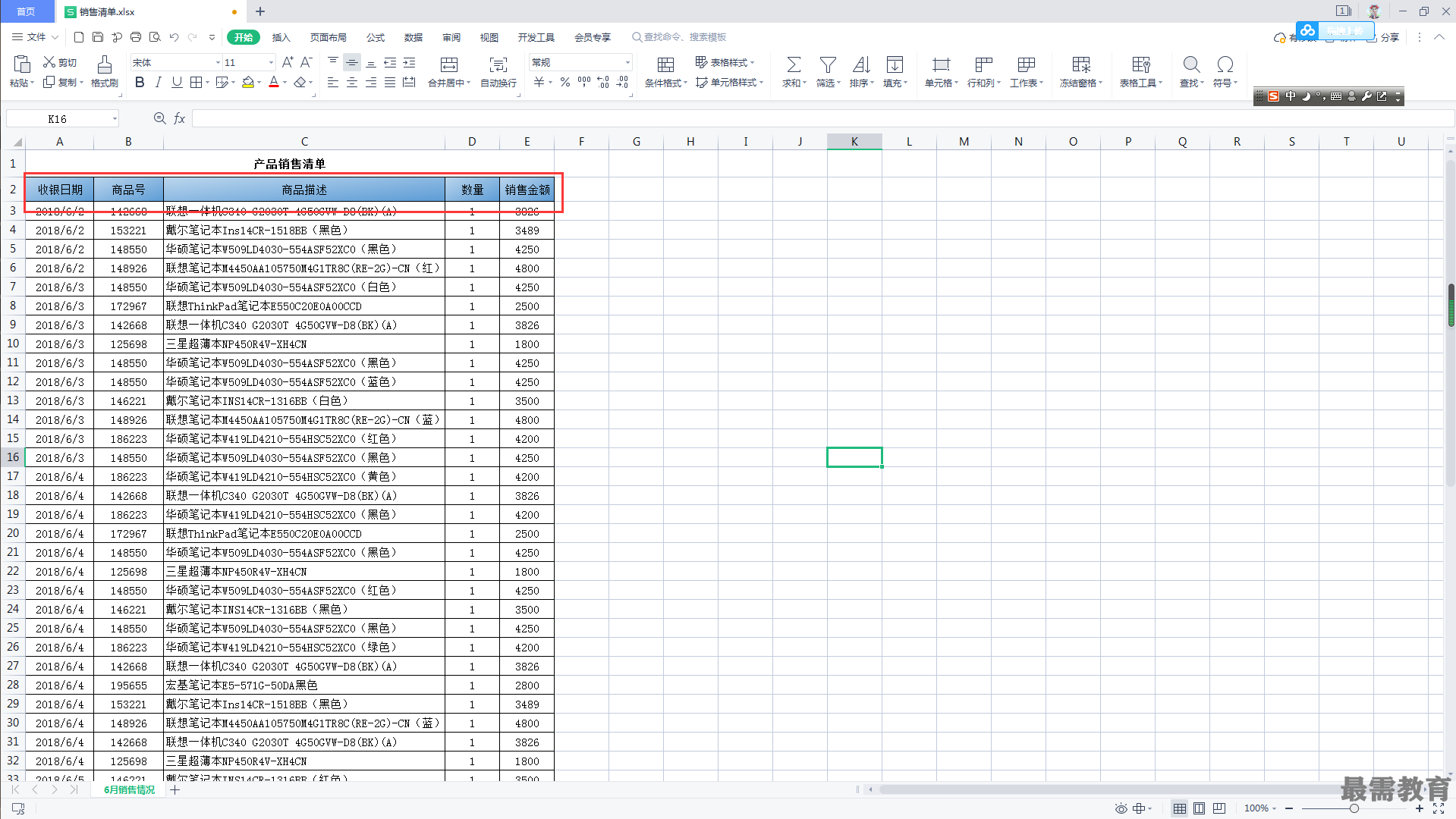Select normal view in status bar
The height and width of the screenshot is (819, 1456).
click(x=1180, y=808)
